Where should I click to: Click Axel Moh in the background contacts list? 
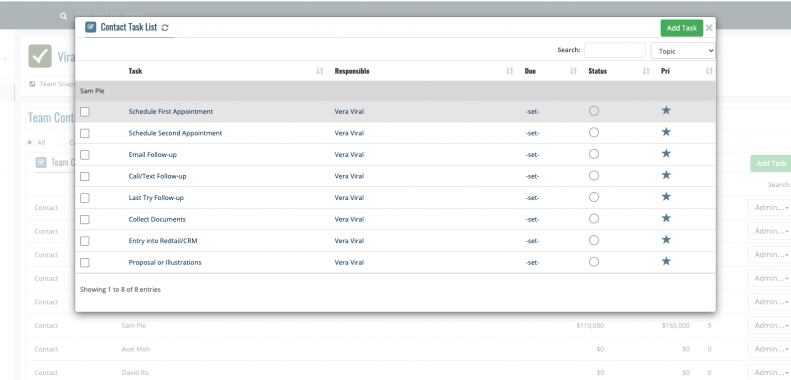pyautogui.click(x=136, y=349)
